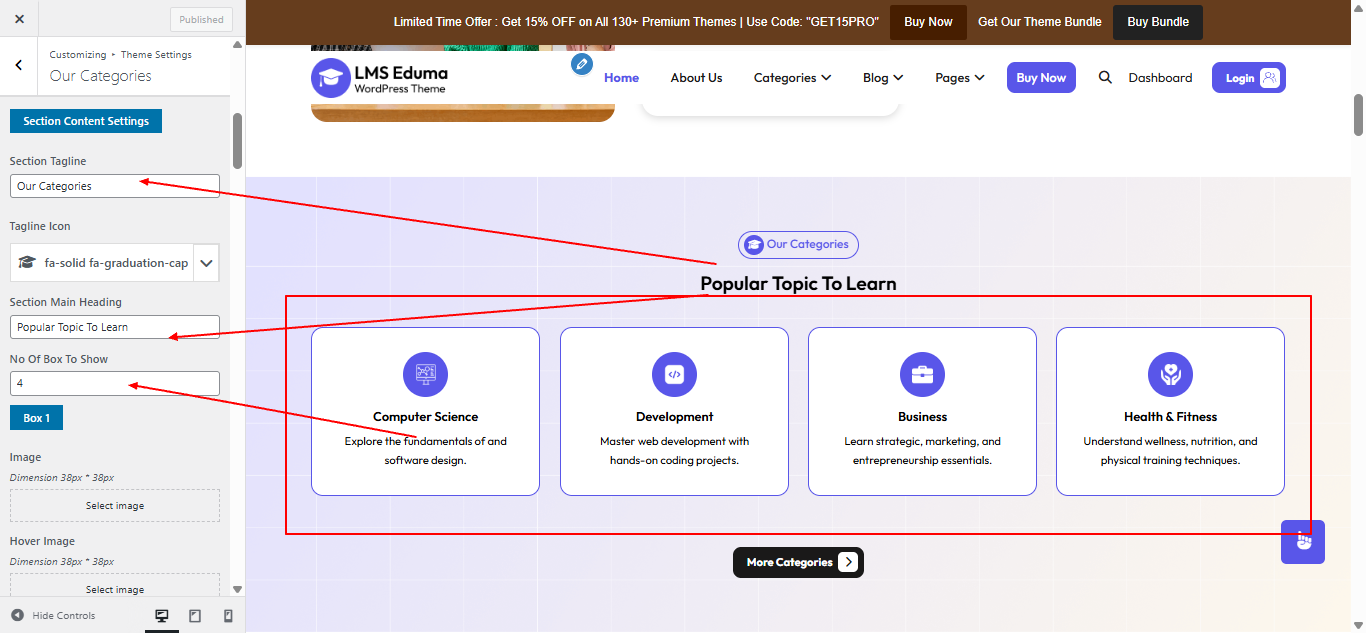Open the Dashboard menu item
This screenshot has width=1366, height=633.
click(1160, 77)
